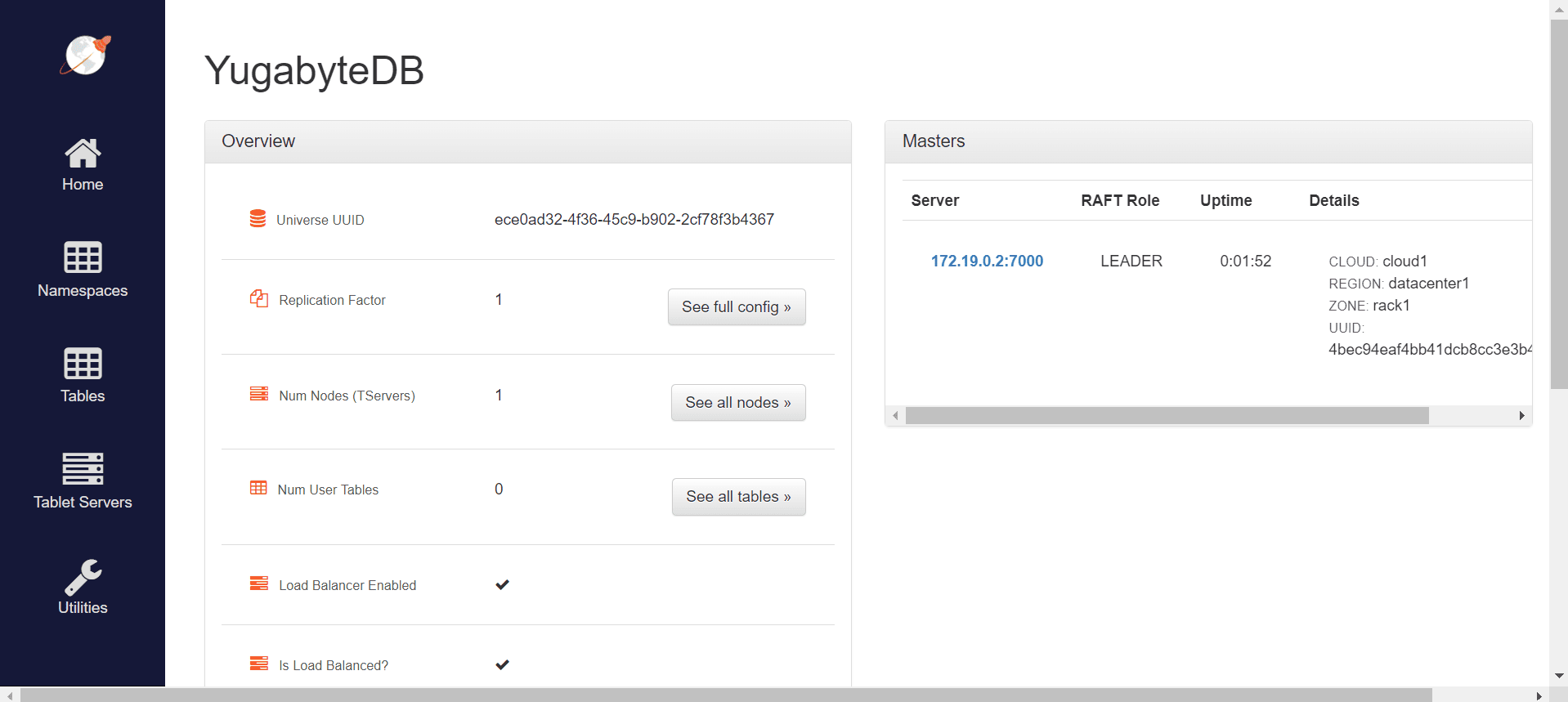1568x702 pixels.
Task: Click the master UUID value 4bec94eaf4bb41dcb8cc3e3b
Action: click(1430, 349)
